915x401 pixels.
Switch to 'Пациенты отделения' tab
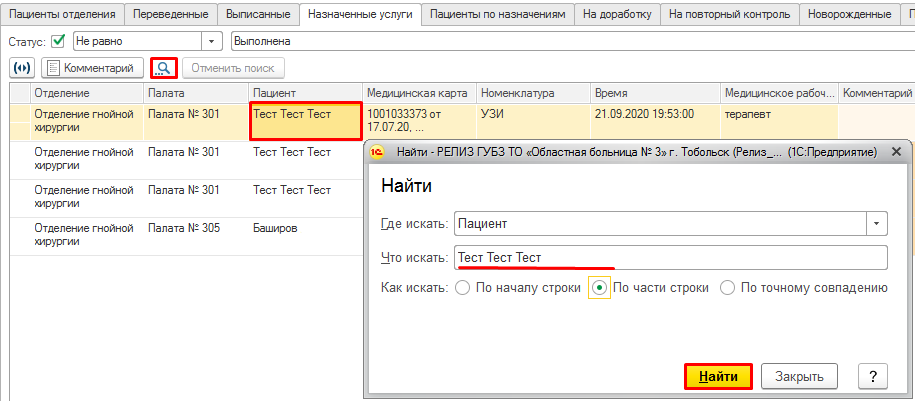pos(63,14)
